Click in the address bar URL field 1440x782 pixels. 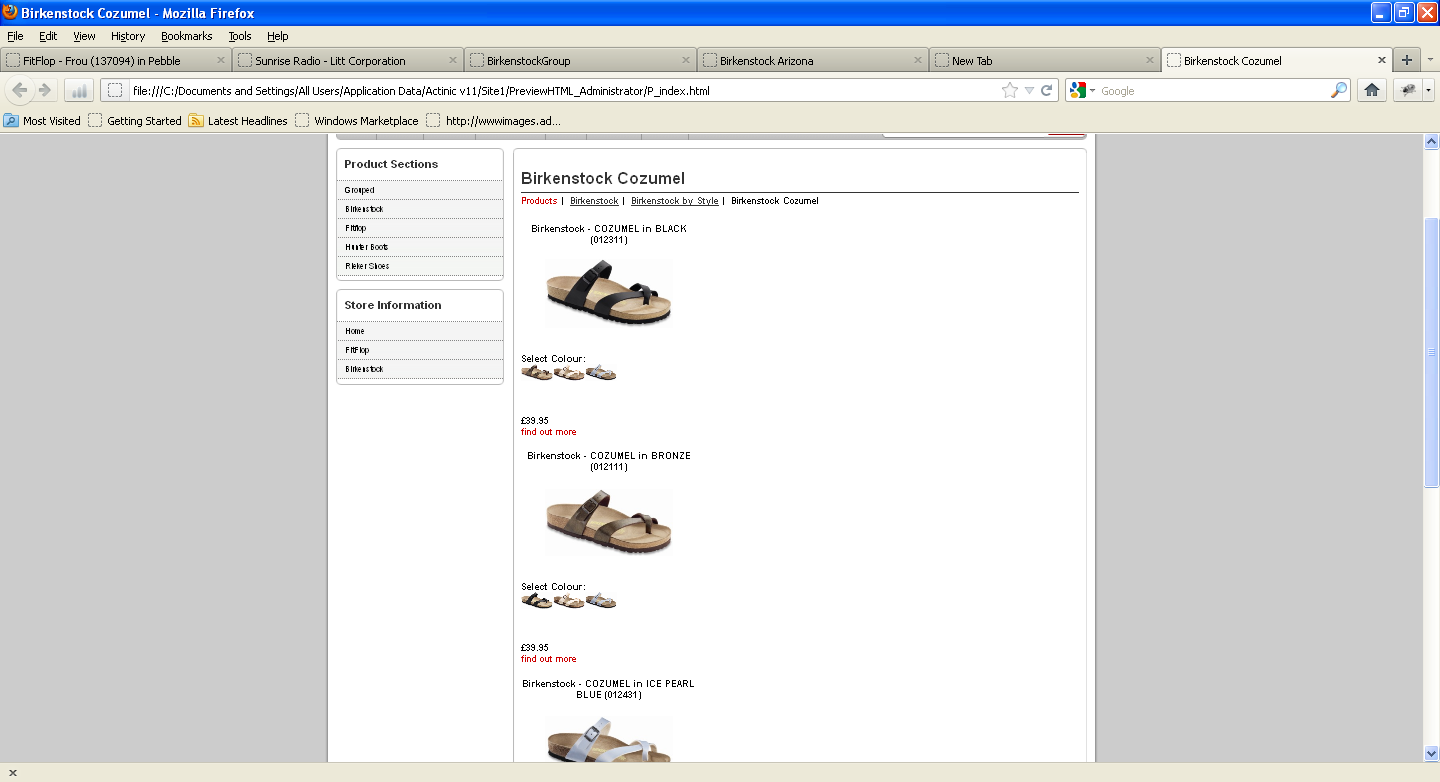click(x=560, y=91)
